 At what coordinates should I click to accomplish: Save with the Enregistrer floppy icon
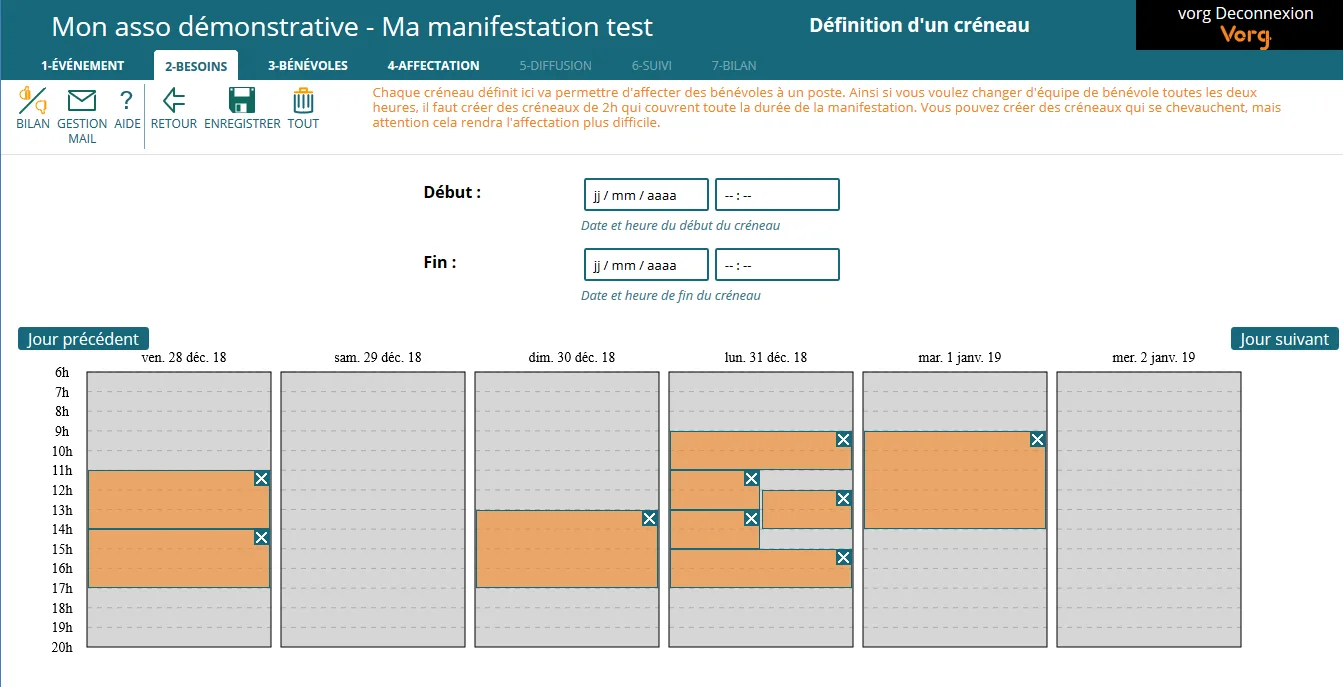(242, 101)
